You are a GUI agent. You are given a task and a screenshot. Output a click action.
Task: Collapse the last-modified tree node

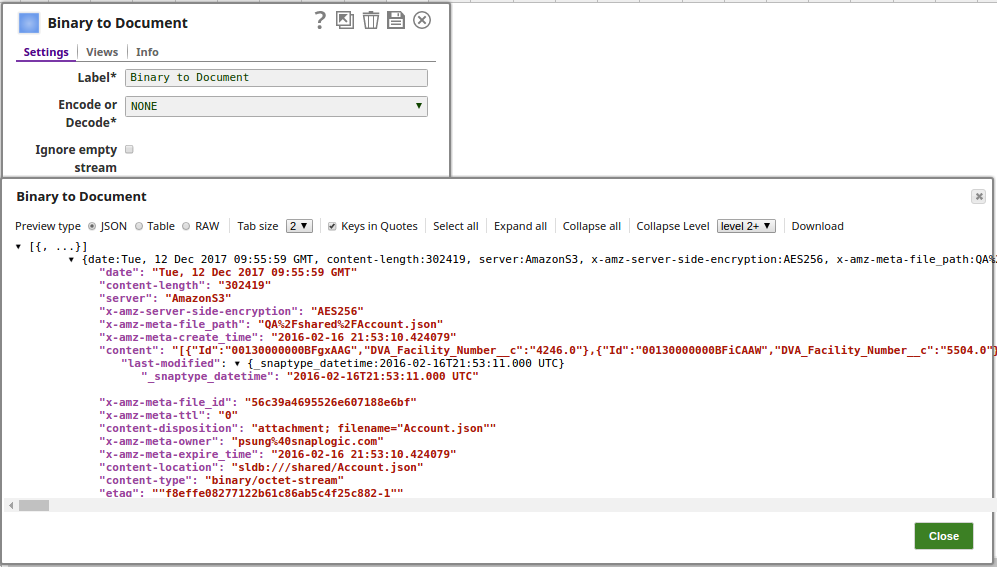coord(238,363)
